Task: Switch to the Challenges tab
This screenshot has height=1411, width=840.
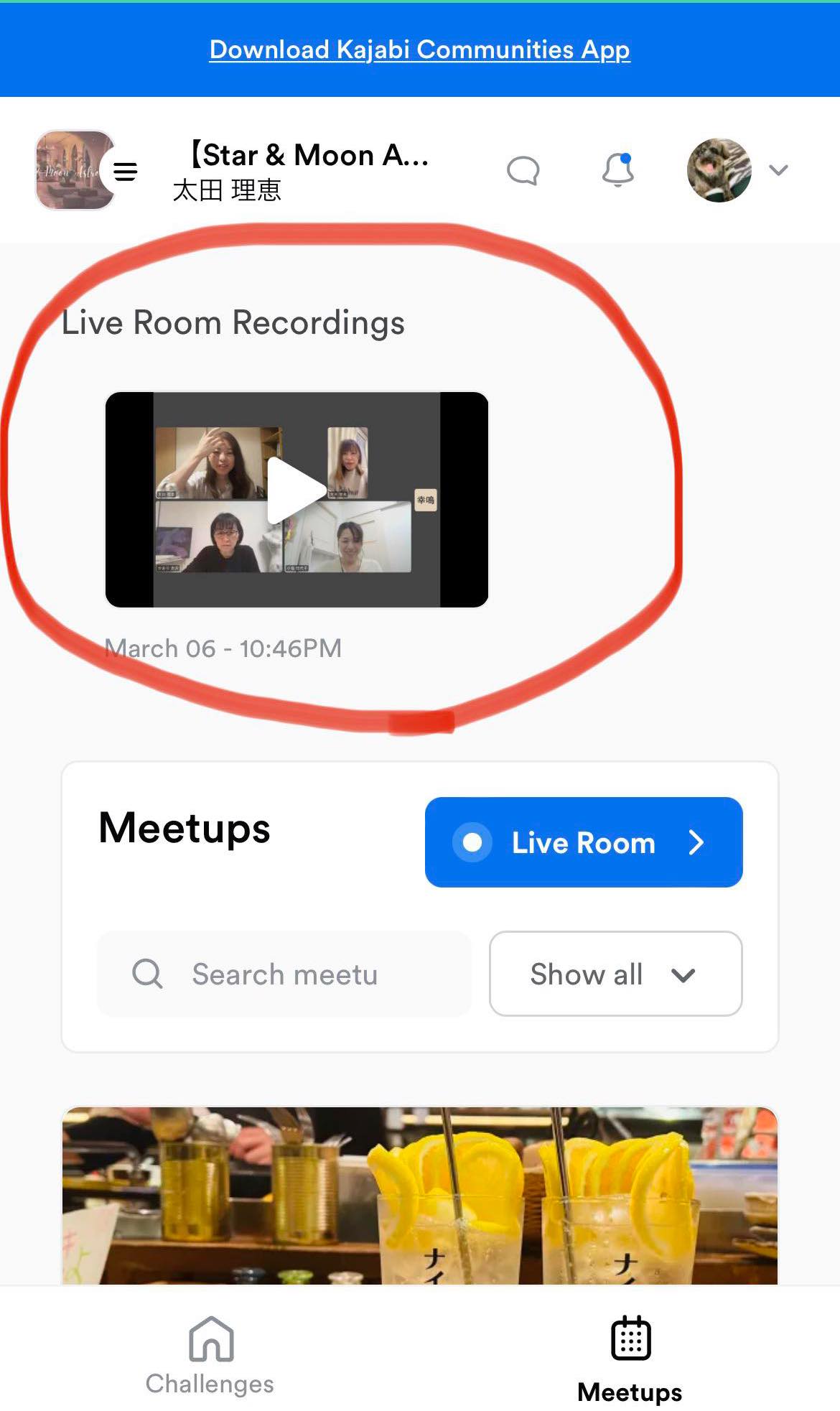Action: coord(210,1354)
